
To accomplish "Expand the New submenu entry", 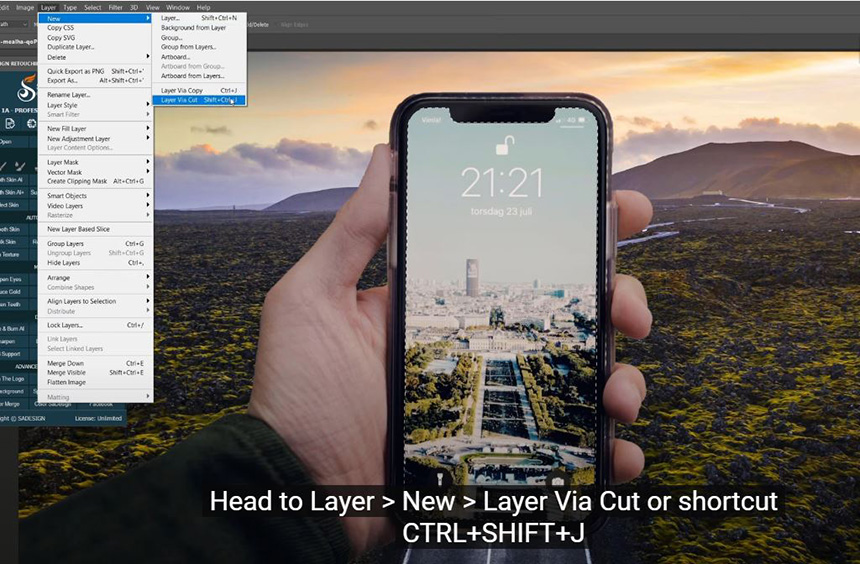I will point(95,18).
